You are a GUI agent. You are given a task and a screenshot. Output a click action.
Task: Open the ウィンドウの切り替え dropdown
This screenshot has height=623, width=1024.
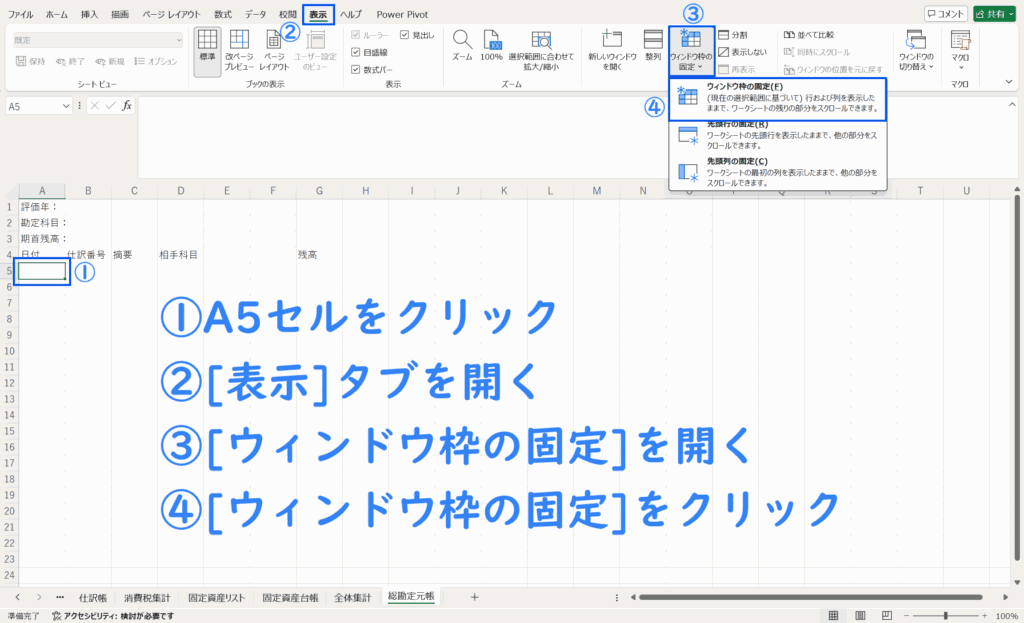point(916,51)
